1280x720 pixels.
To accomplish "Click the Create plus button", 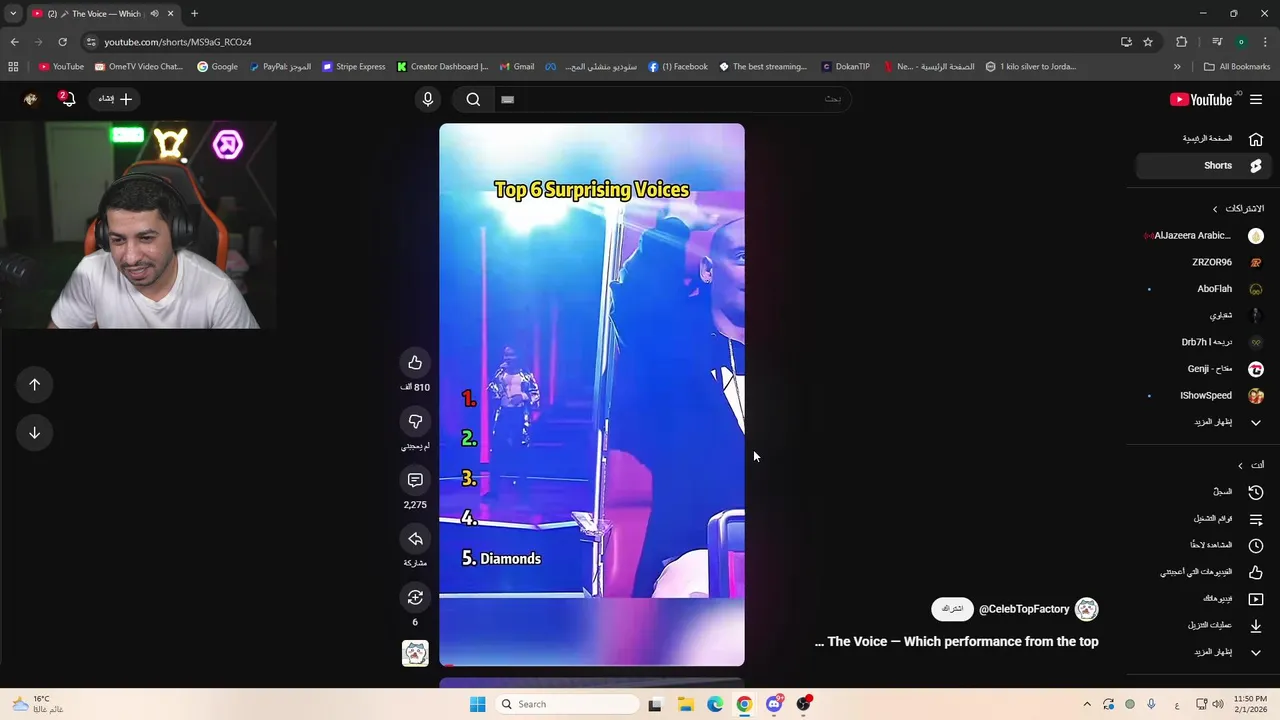I will click(x=116, y=99).
